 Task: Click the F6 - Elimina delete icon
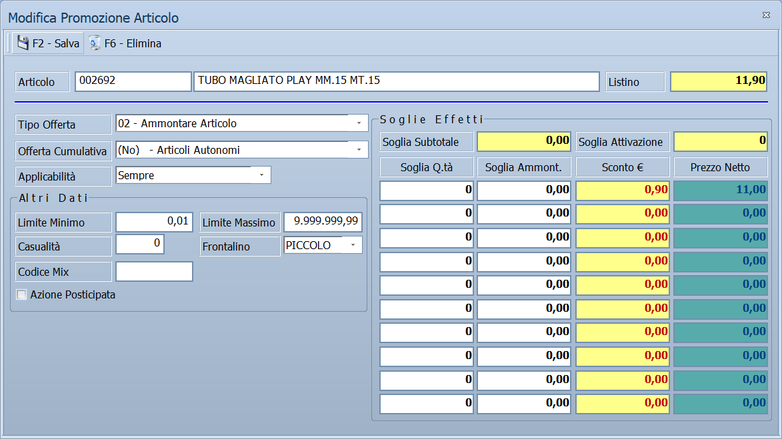pos(95,43)
